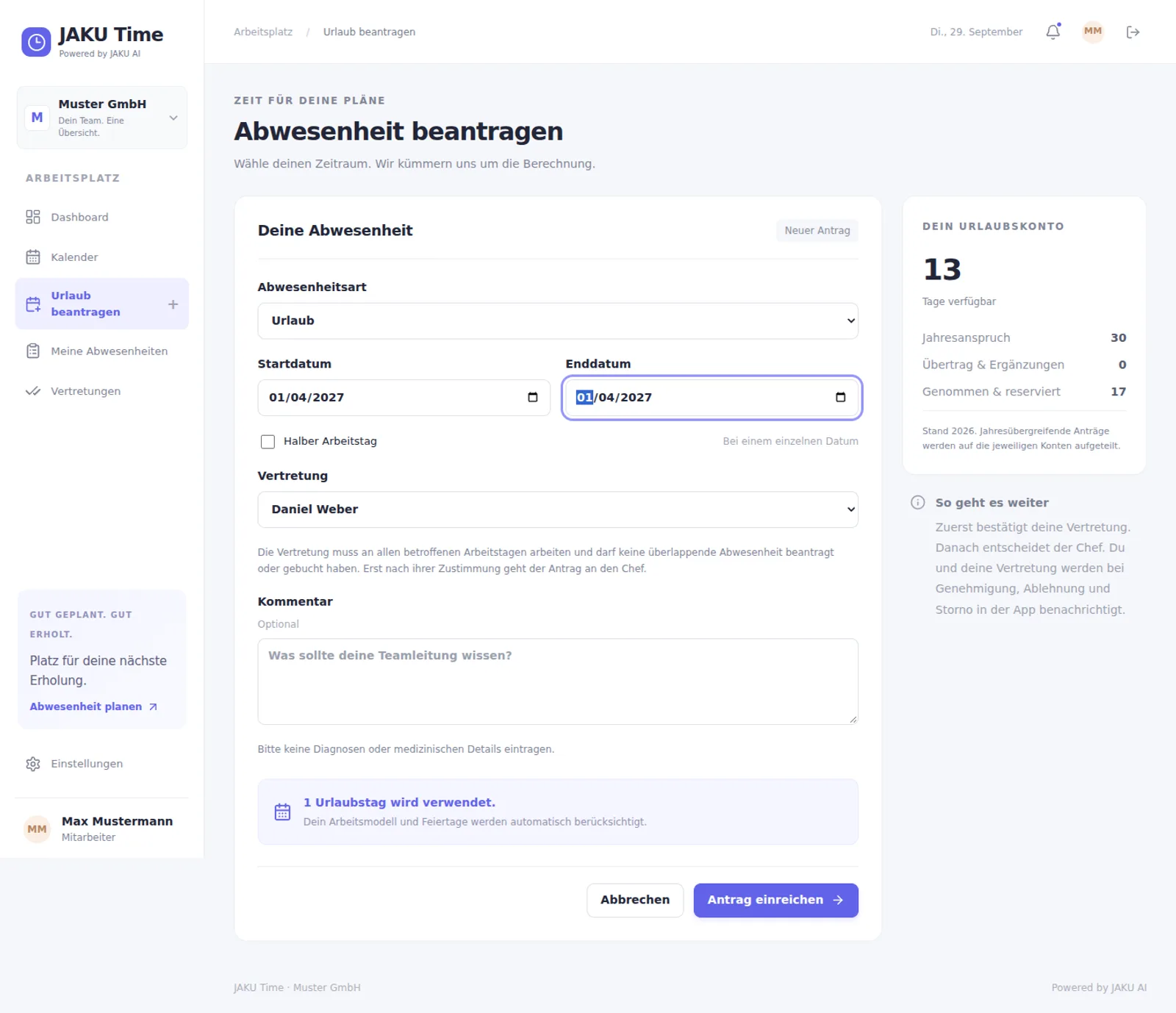1176x1013 pixels.
Task: Click the 13 Tage verfügbar number
Action: pyautogui.click(x=942, y=270)
